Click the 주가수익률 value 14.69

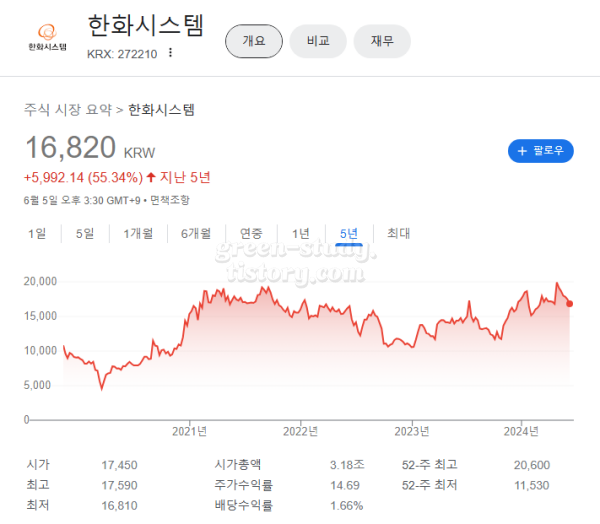tap(345, 485)
